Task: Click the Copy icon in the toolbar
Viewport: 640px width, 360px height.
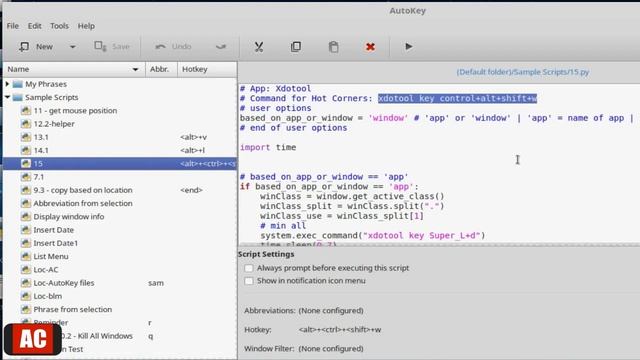Action: pos(296,47)
